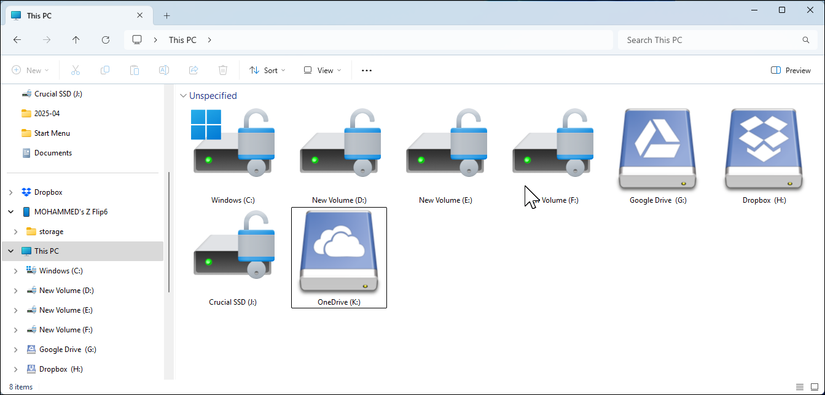The width and height of the screenshot is (825, 395).
Task: Click the search magnifier icon
Action: pos(806,40)
